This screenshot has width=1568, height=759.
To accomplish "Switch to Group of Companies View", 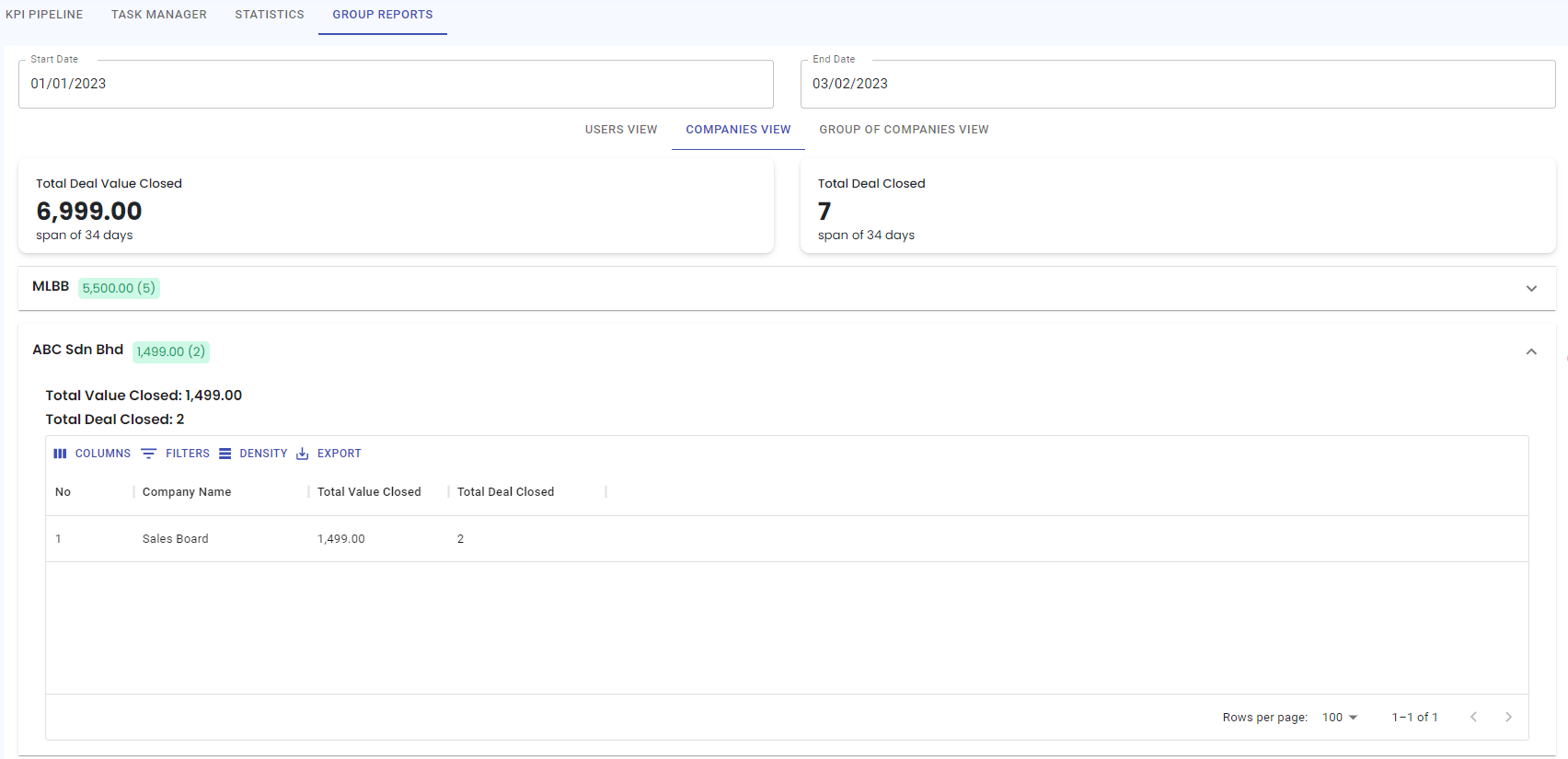I will [x=904, y=130].
